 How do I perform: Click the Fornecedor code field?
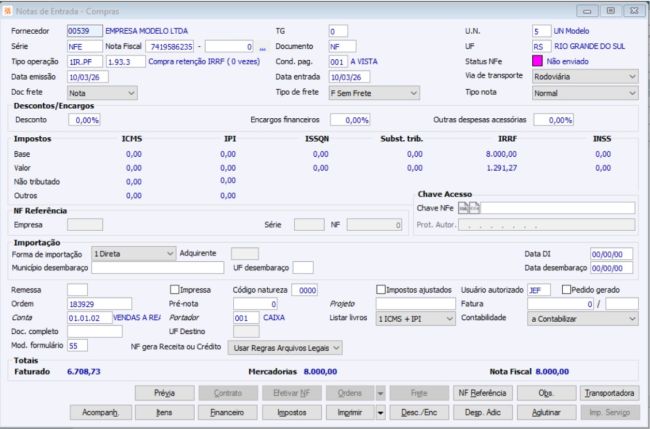tap(85, 31)
